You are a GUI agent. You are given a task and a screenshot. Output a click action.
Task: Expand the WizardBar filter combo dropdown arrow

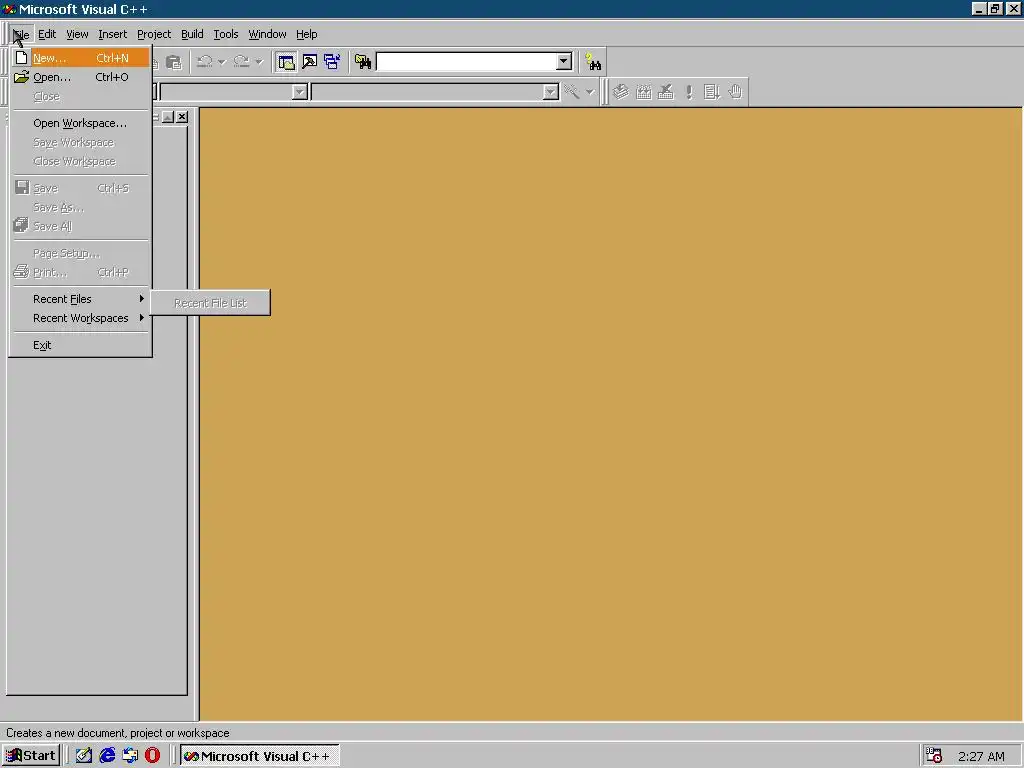pyautogui.click(x=300, y=92)
